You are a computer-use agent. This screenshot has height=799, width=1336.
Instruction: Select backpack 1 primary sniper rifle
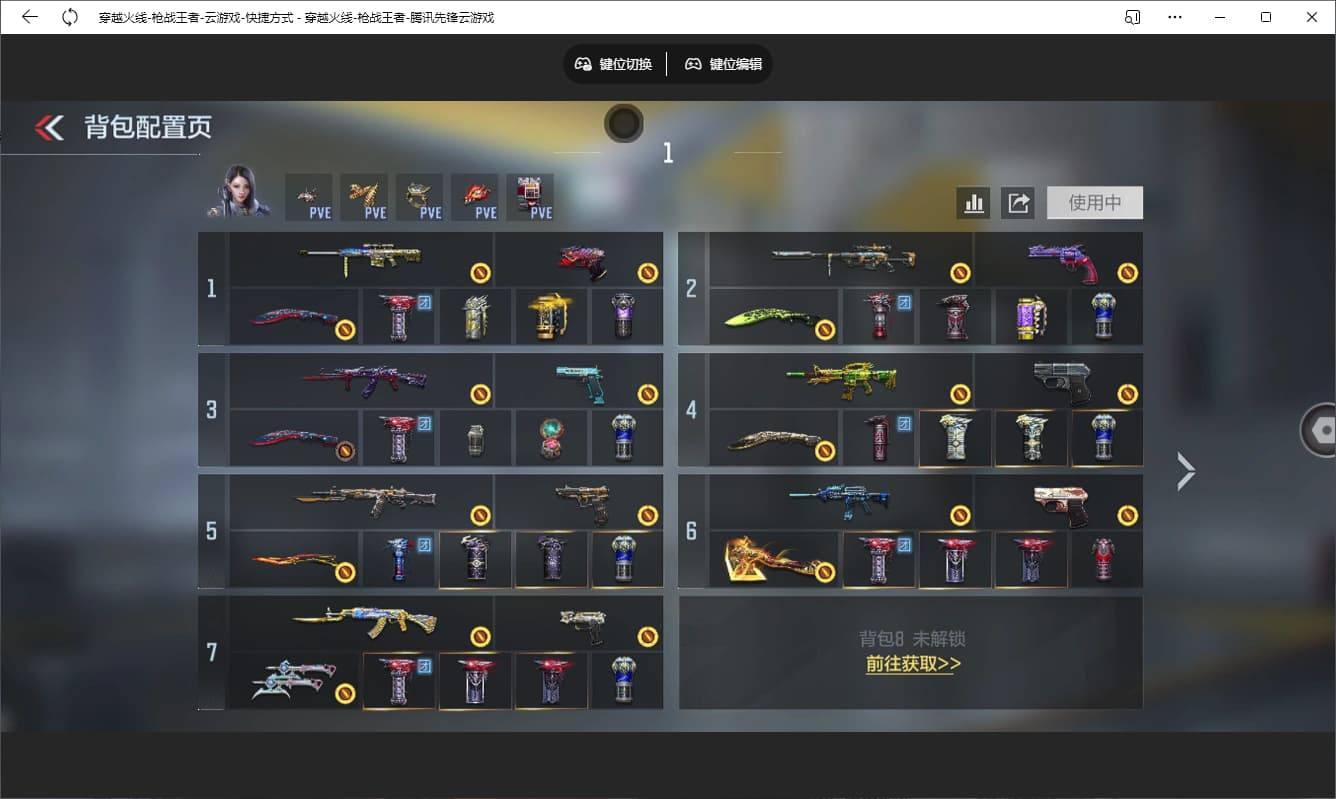(361, 259)
